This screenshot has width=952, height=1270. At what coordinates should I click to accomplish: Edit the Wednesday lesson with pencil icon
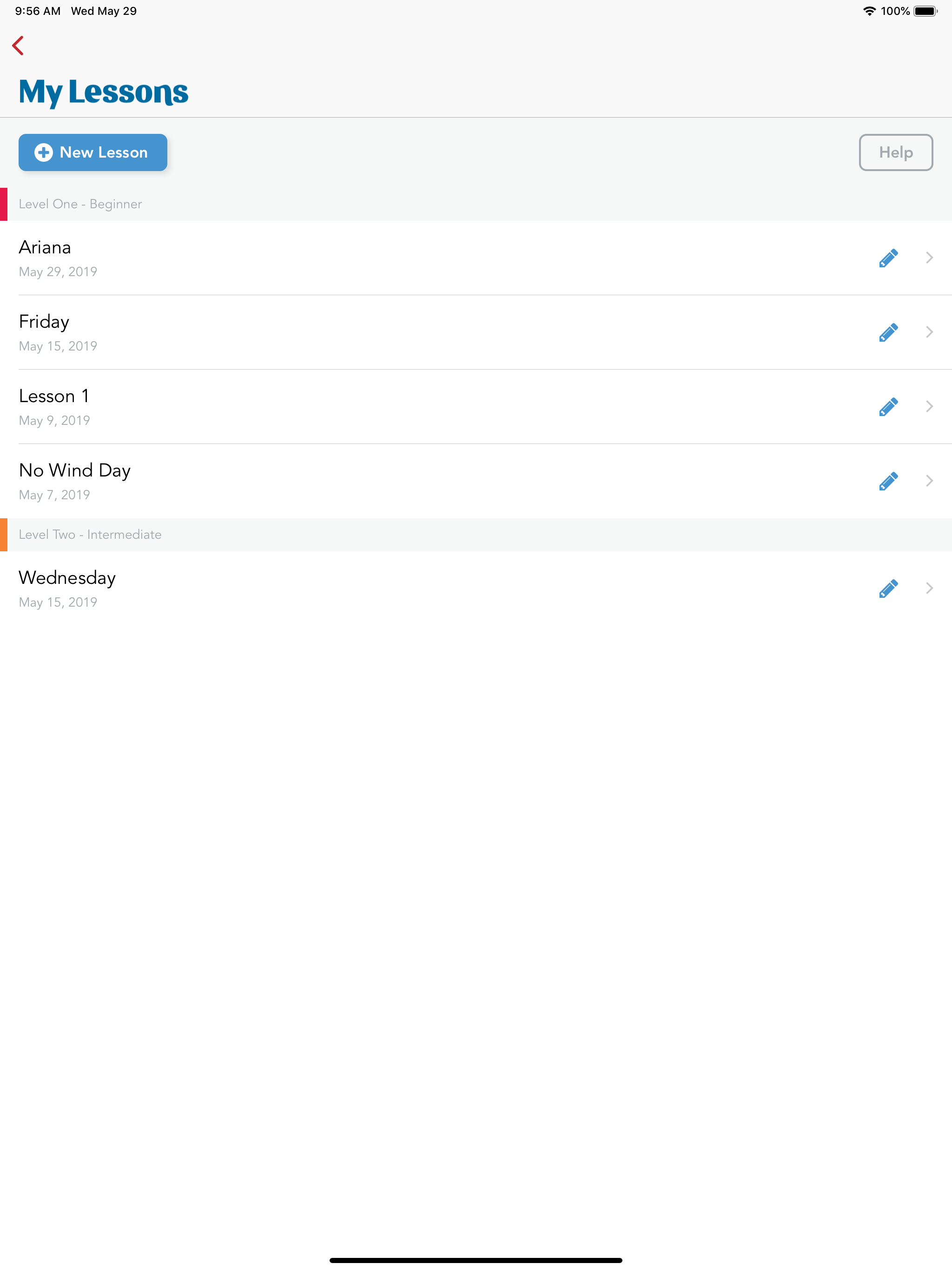click(x=888, y=588)
